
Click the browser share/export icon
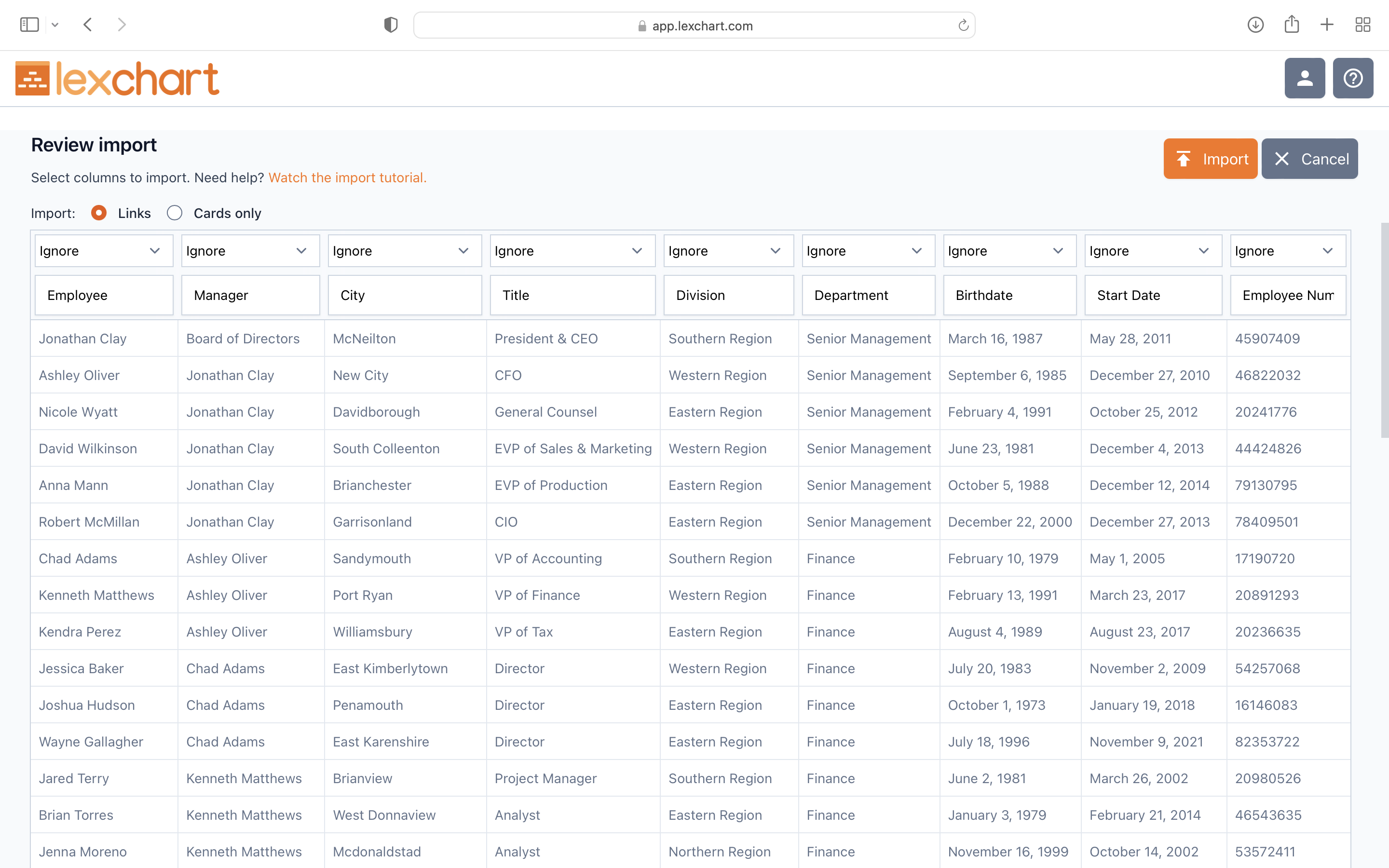(1292, 25)
